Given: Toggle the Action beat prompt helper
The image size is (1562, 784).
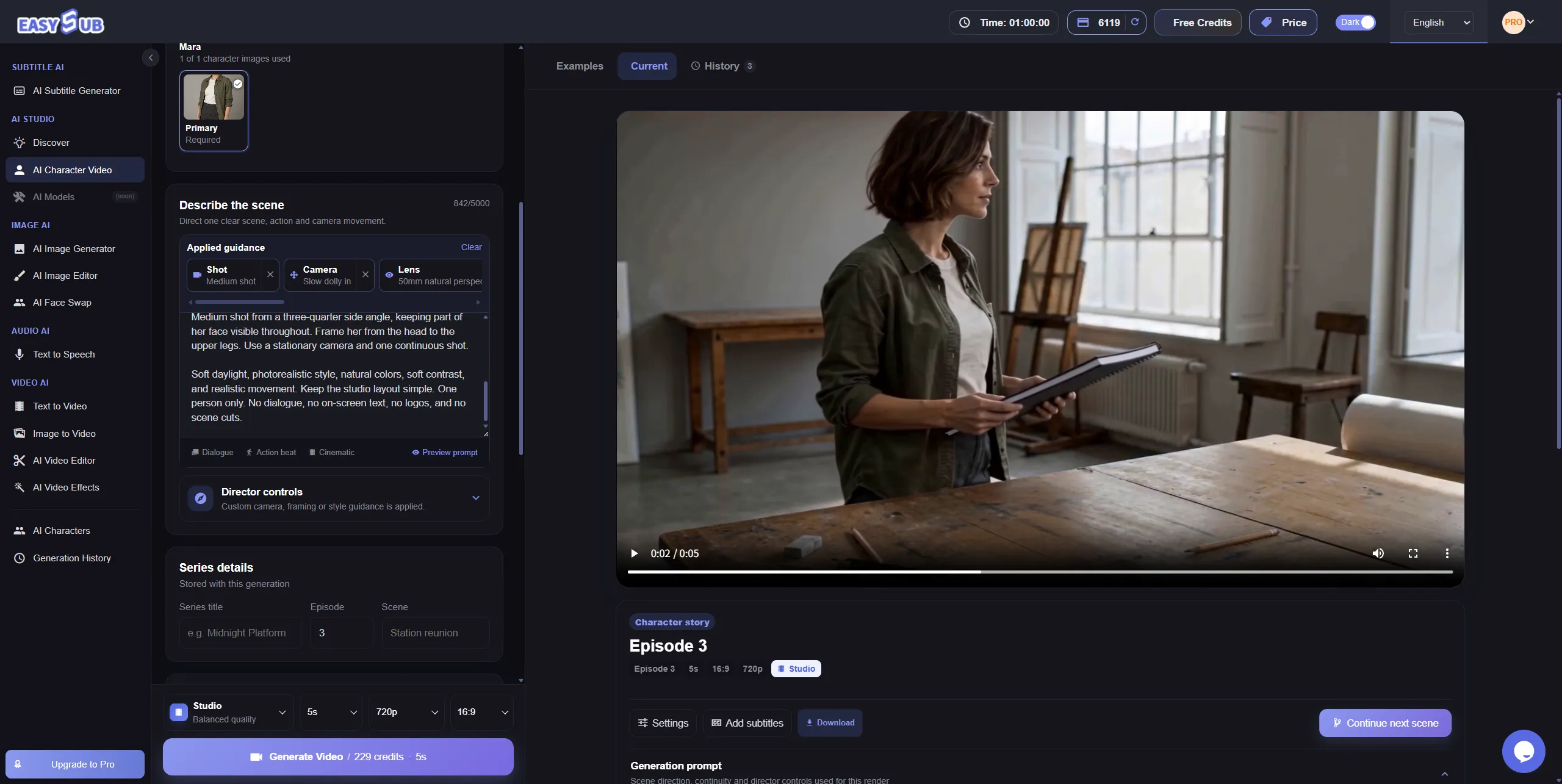Looking at the screenshot, I should 271,453.
